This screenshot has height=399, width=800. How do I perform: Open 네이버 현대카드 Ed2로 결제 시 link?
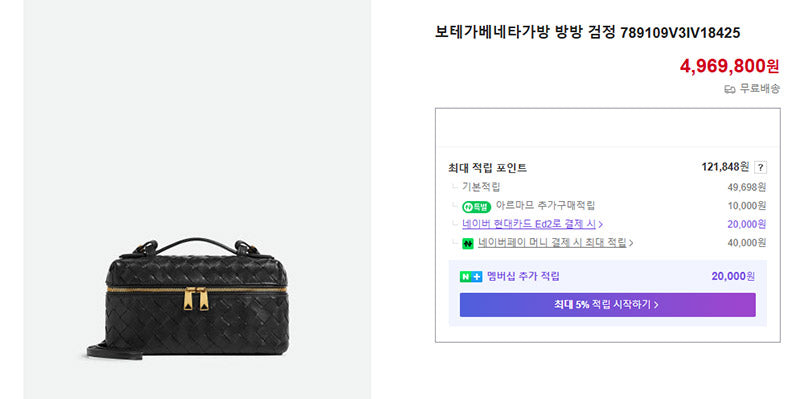[529, 224]
